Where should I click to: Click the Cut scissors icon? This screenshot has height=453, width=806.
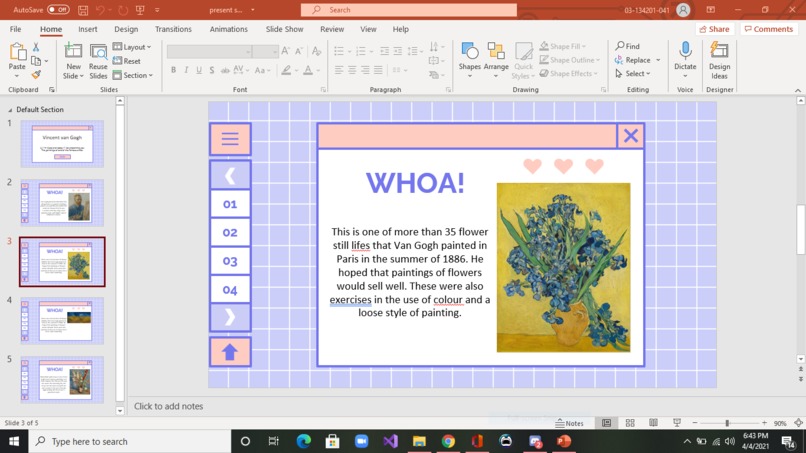(36, 47)
